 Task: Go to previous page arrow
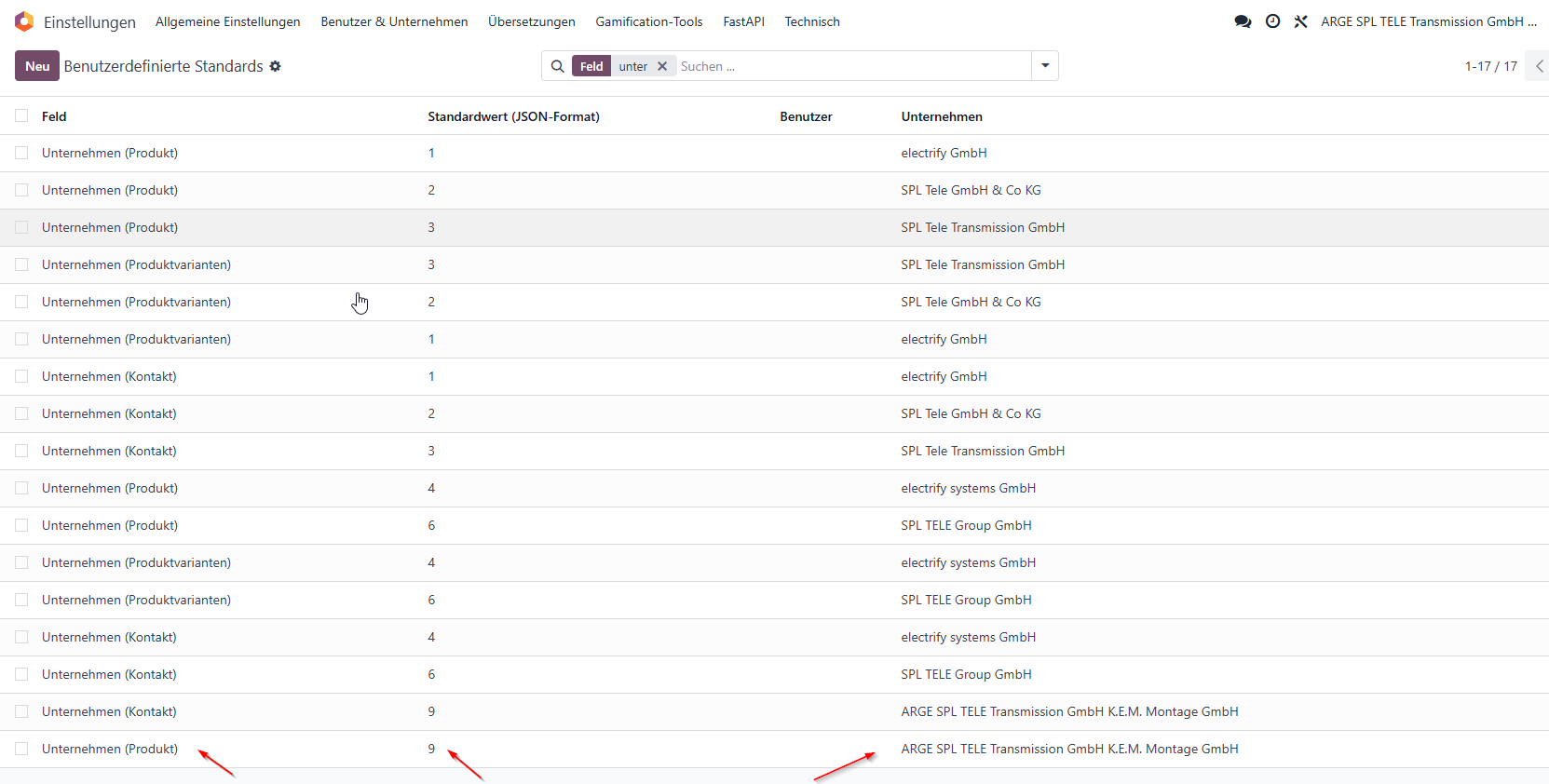tap(1539, 66)
